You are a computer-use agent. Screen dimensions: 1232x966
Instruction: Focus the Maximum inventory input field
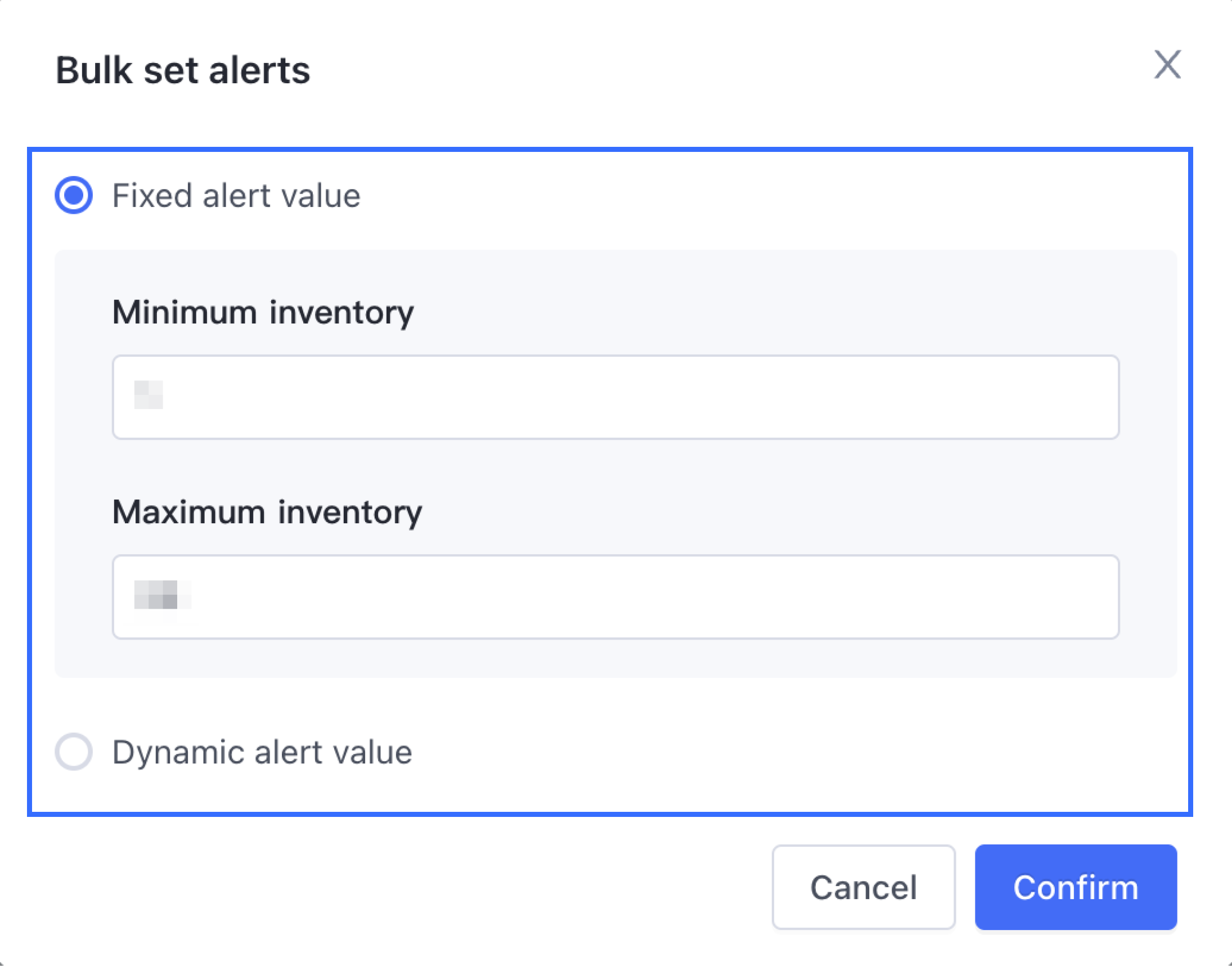click(615, 597)
